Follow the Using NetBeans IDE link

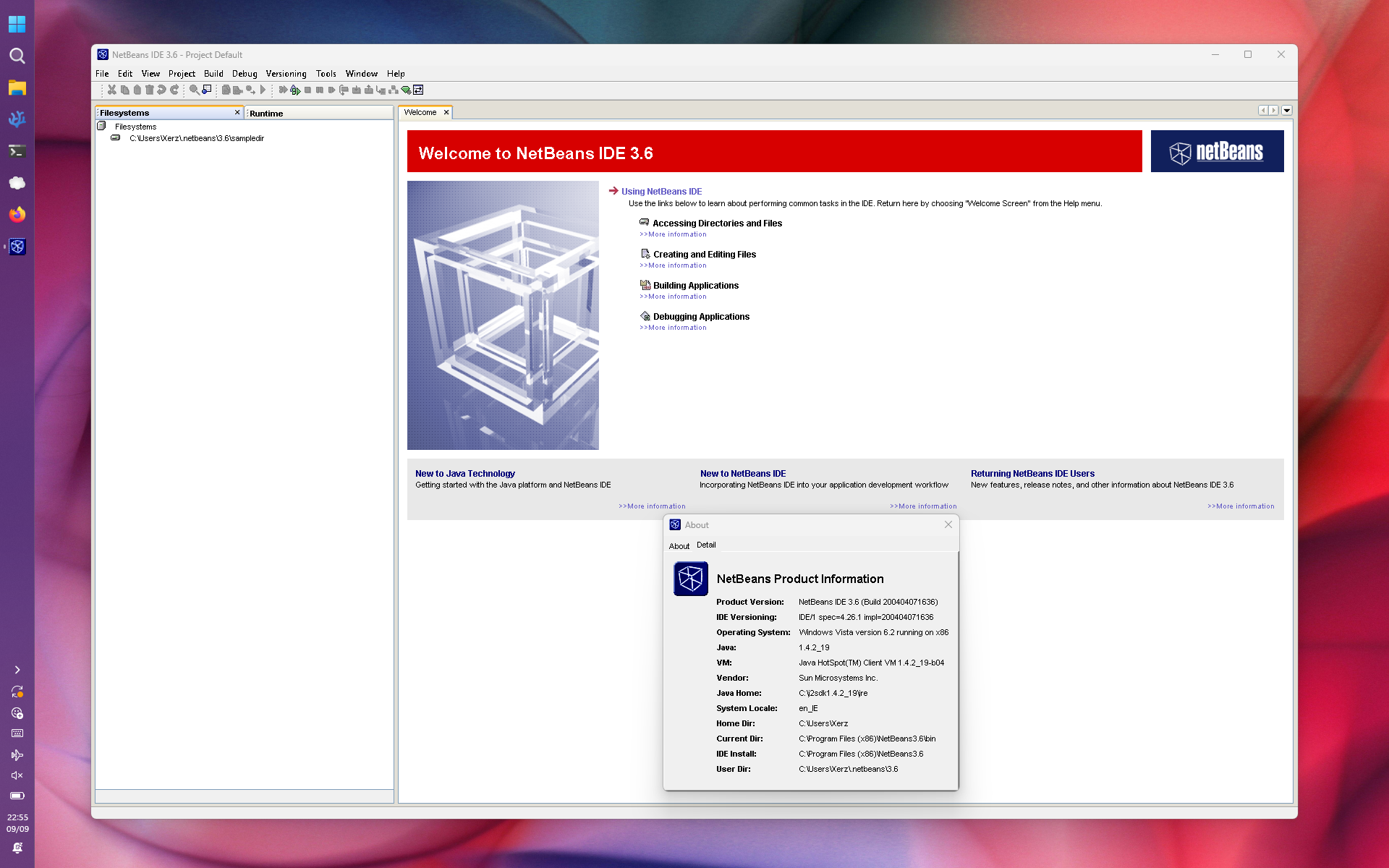661,192
